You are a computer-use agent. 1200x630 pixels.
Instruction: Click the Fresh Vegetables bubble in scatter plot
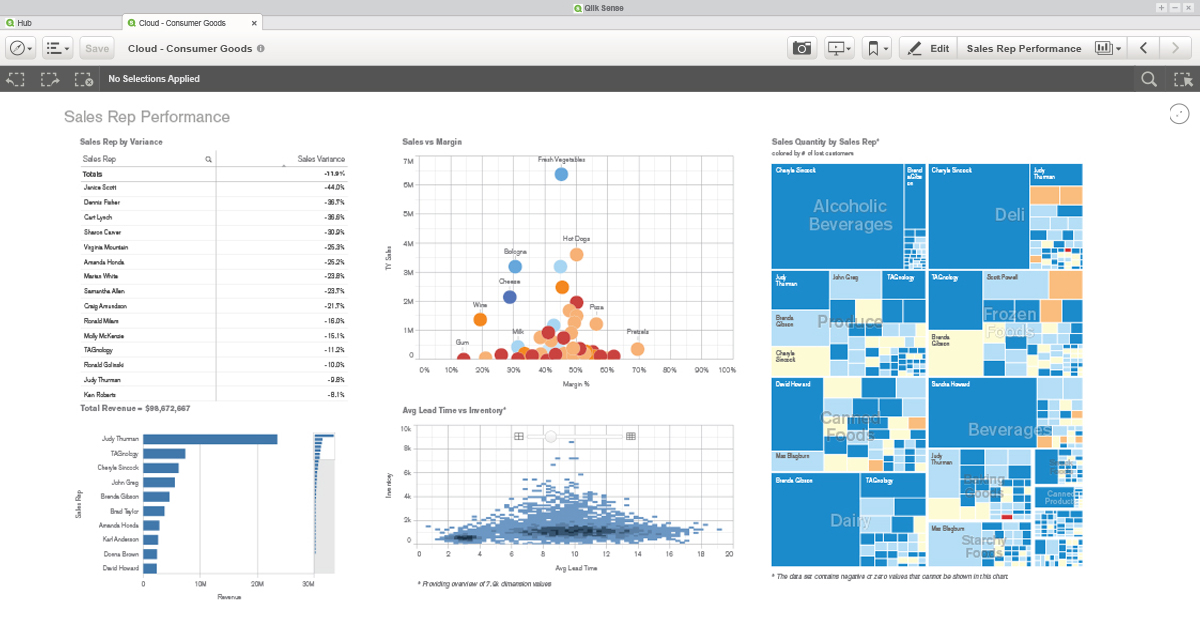pos(561,175)
